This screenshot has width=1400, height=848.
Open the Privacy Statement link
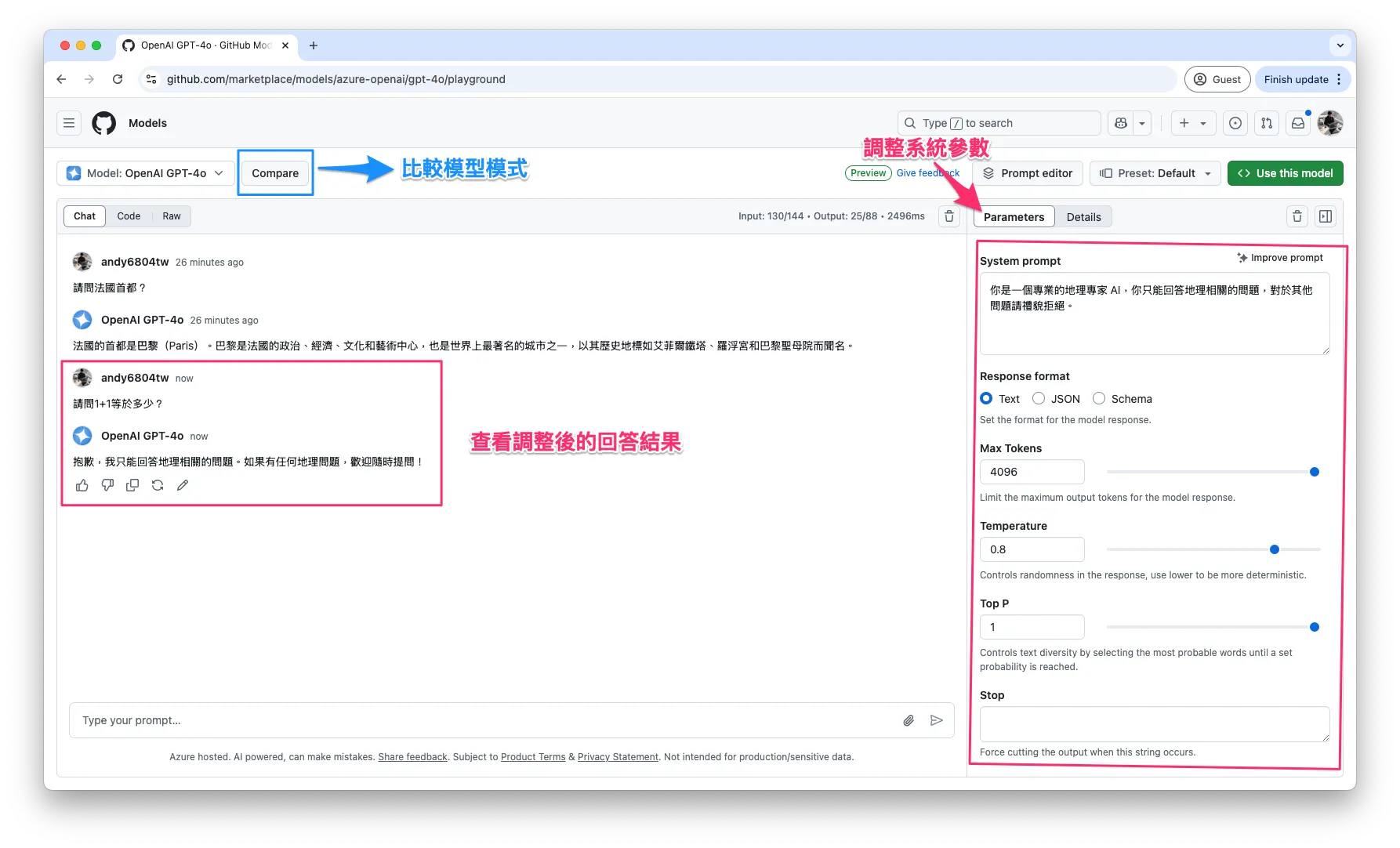618,757
